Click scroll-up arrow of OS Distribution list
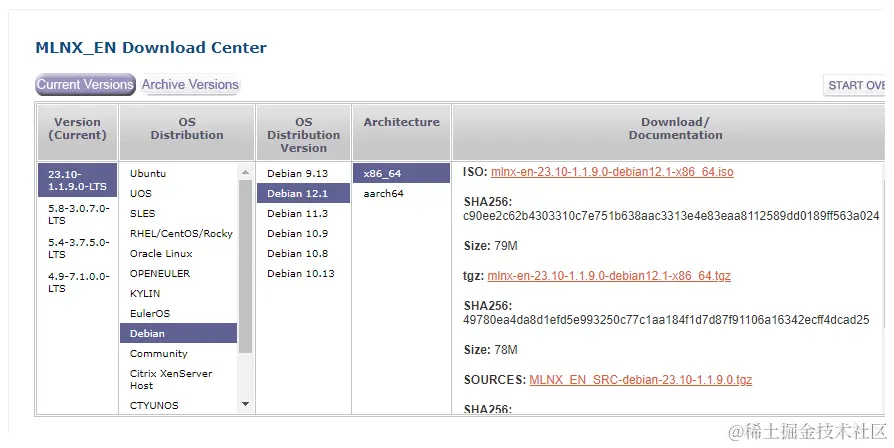 click(245, 172)
